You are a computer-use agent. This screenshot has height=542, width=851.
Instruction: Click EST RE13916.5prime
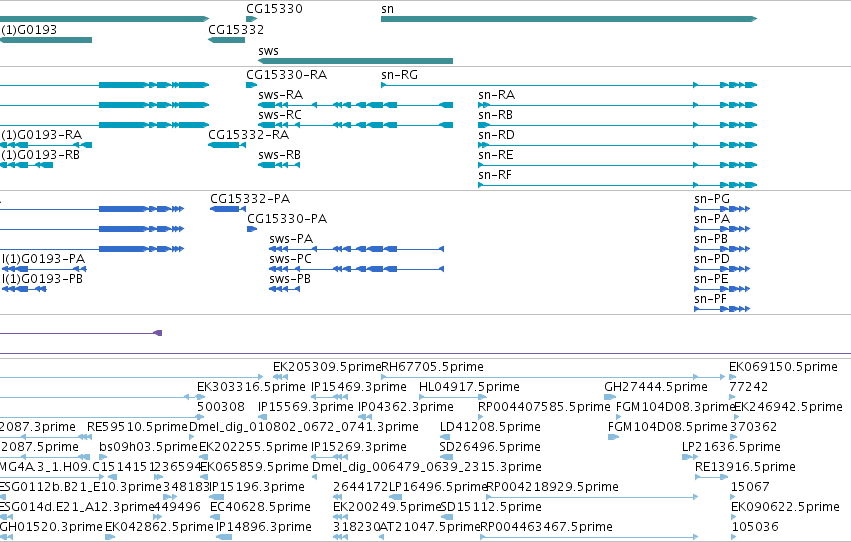click(x=745, y=468)
